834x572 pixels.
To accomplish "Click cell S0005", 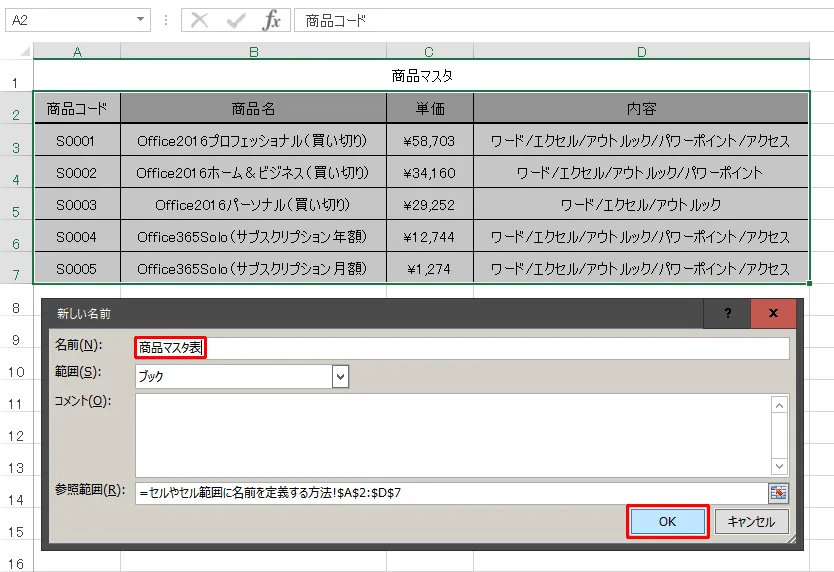I will click(x=77, y=268).
